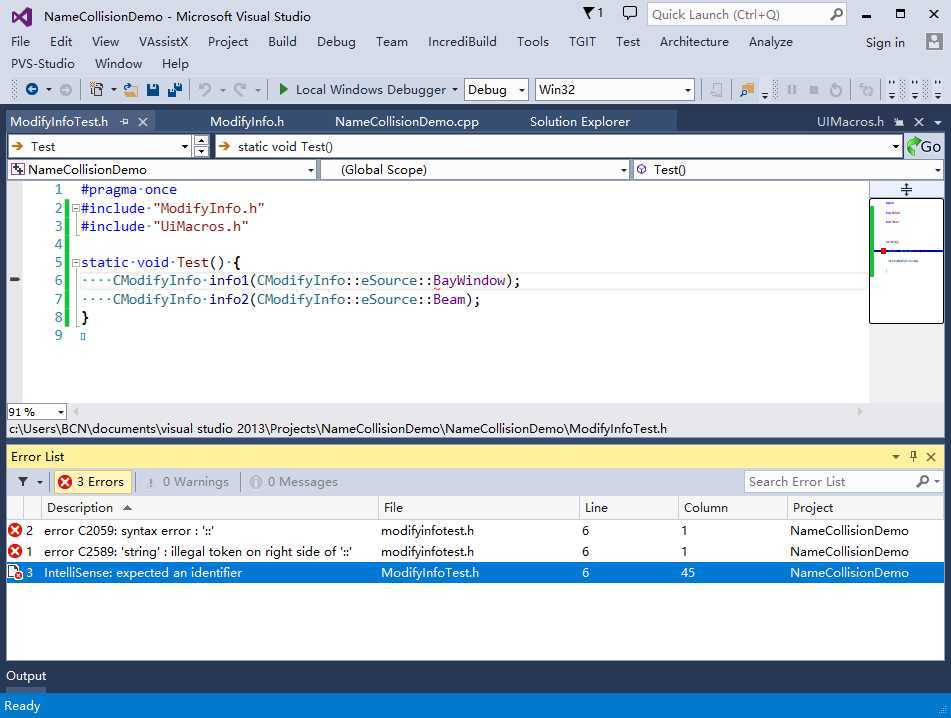Sort by the File column header

pyautogui.click(x=479, y=508)
